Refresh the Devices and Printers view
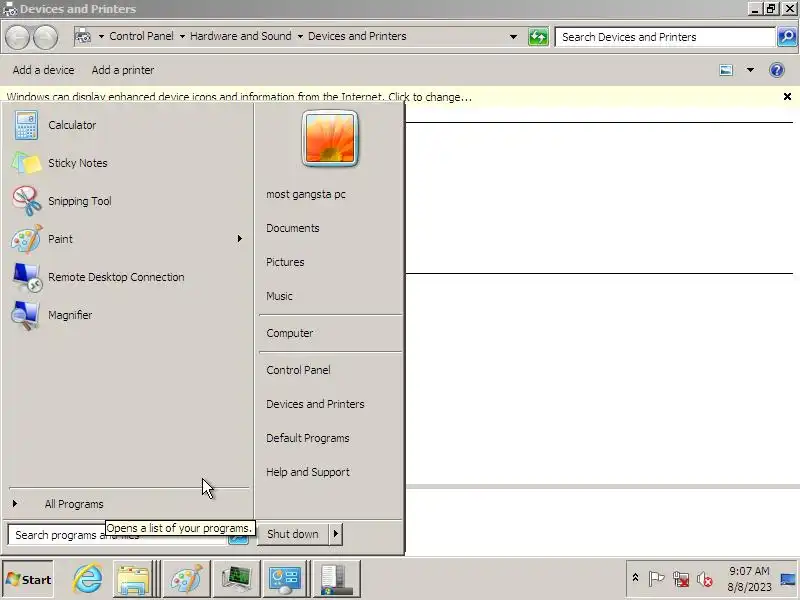The width and height of the screenshot is (800, 600). point(538,37)
